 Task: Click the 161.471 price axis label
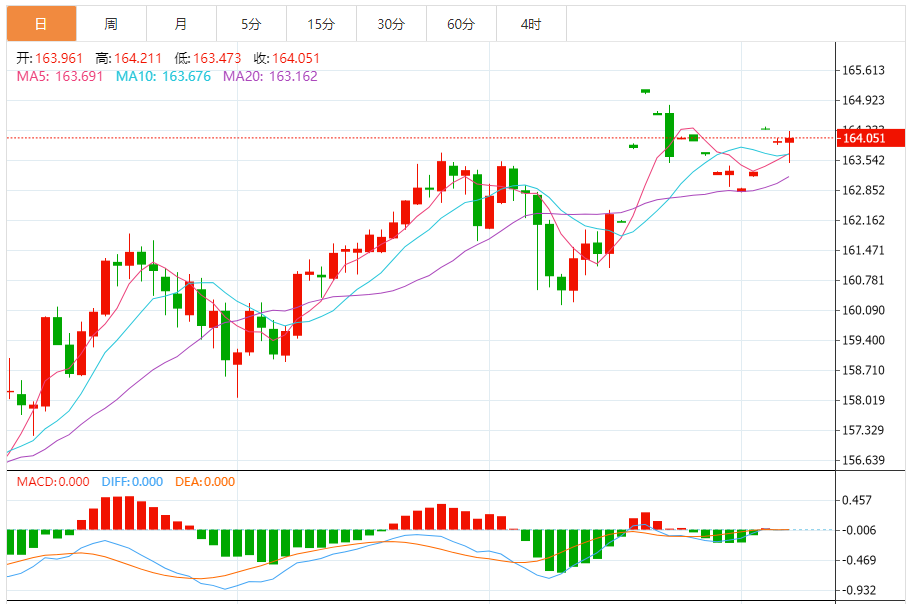click(x=863, y=250)
